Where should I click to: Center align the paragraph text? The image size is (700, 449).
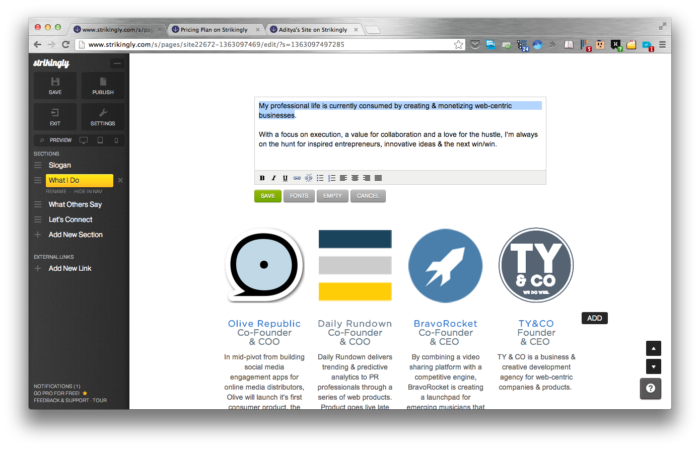354,178
